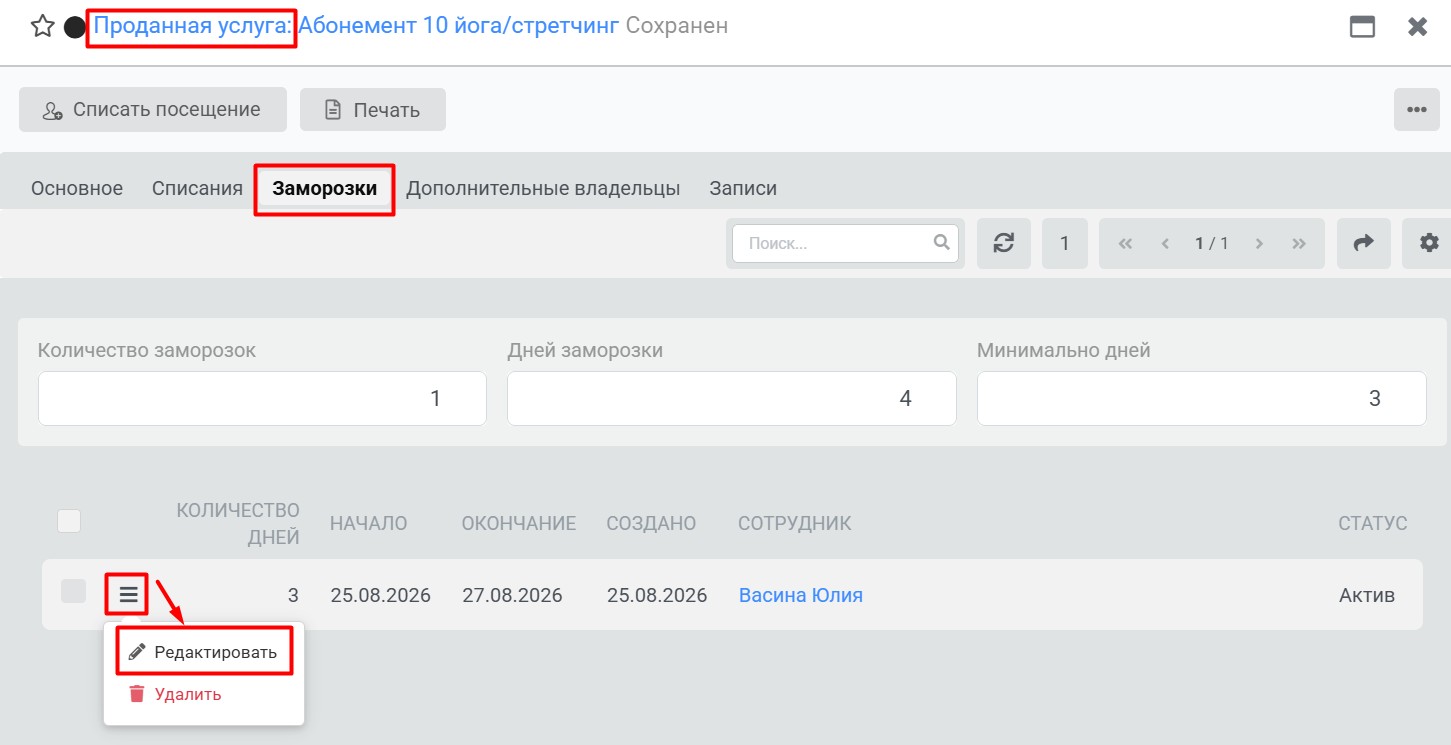Screen dimensions: 1451x745
Task: Open the Абонемент 10 йога/стретчинг link
Action: 459,27
